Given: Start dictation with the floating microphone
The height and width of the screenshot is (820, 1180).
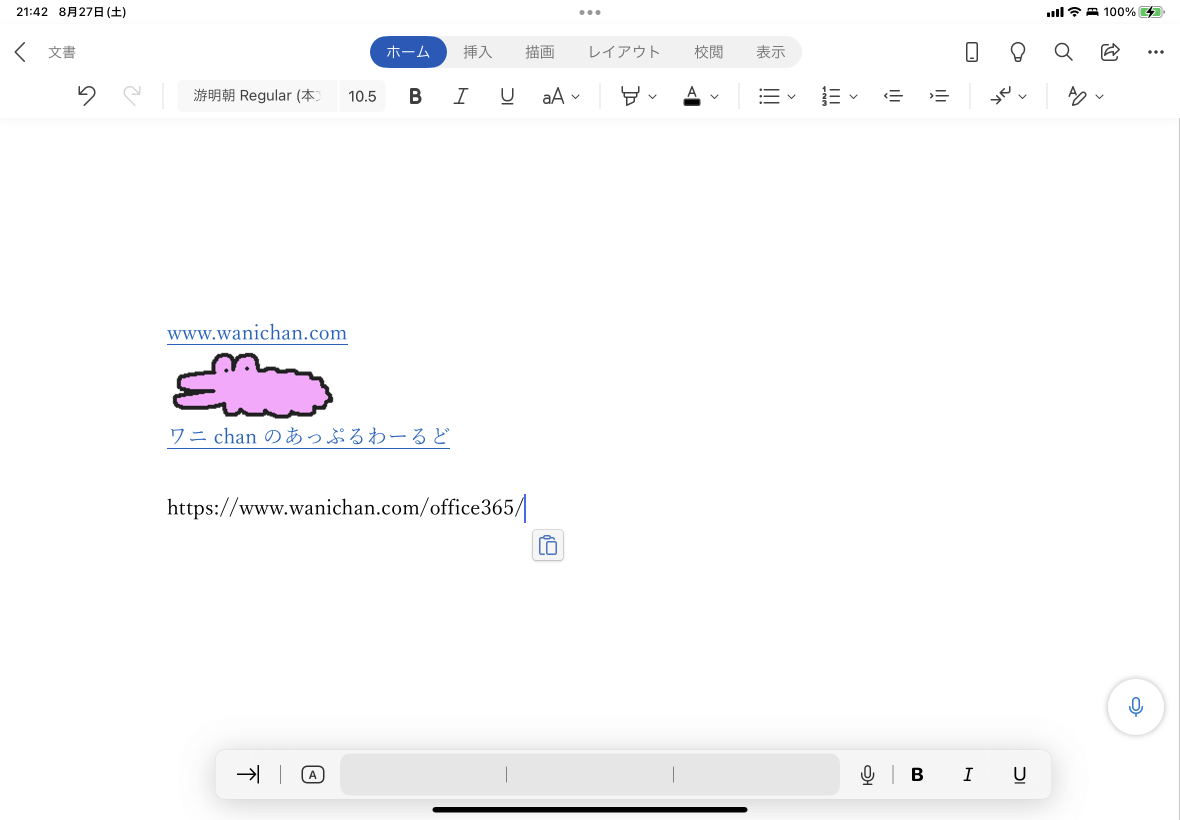Looking at the screenshot, I should 1136,706.
